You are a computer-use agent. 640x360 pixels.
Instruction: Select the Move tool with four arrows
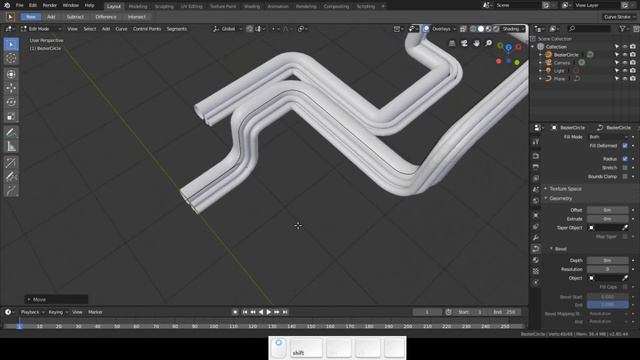click(11, 88)
